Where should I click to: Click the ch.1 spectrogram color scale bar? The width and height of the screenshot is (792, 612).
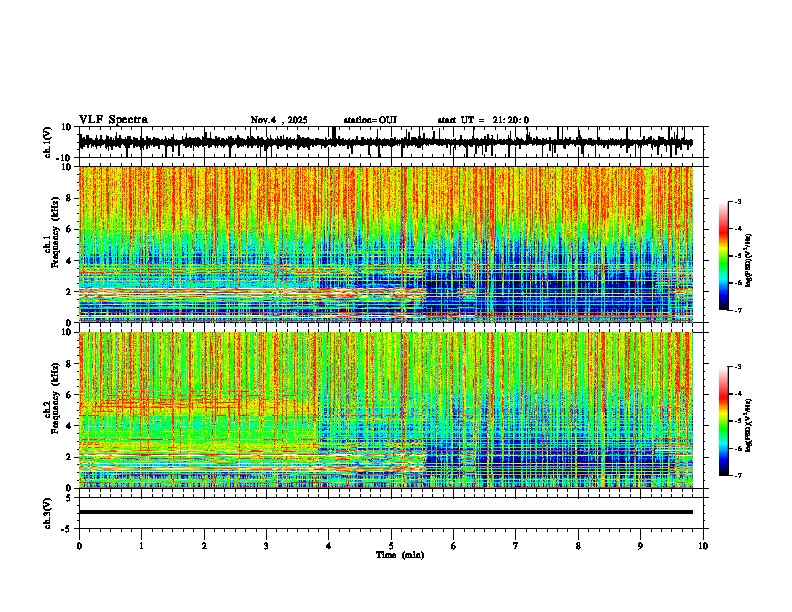723,256
